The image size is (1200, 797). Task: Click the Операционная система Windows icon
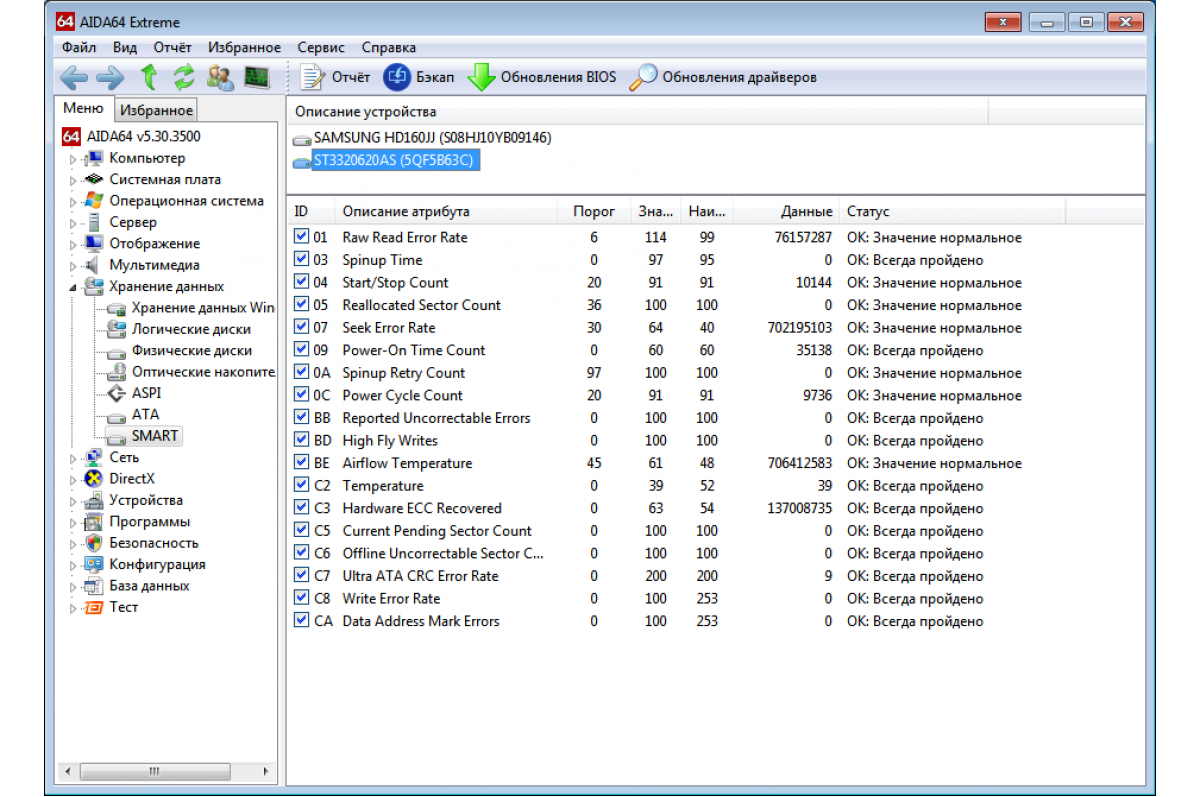coord(94,201)
